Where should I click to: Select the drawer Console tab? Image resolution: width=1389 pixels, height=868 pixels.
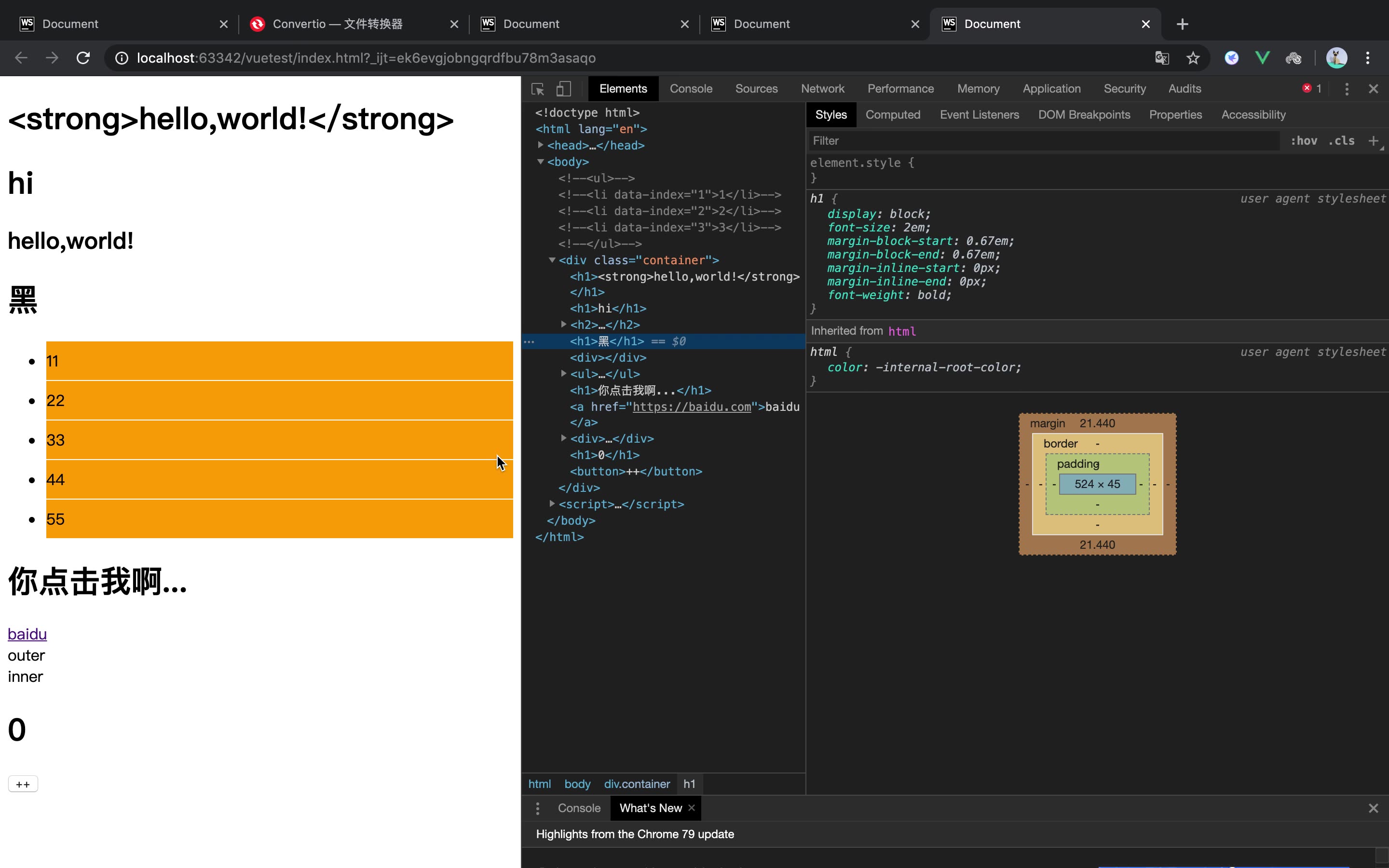(579, 808)
